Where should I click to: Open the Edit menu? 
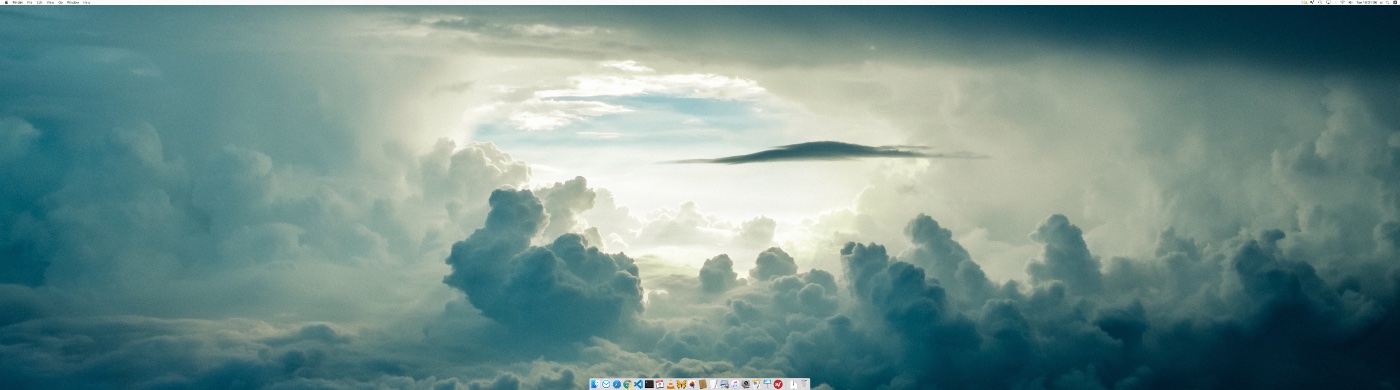coord(40,3)
